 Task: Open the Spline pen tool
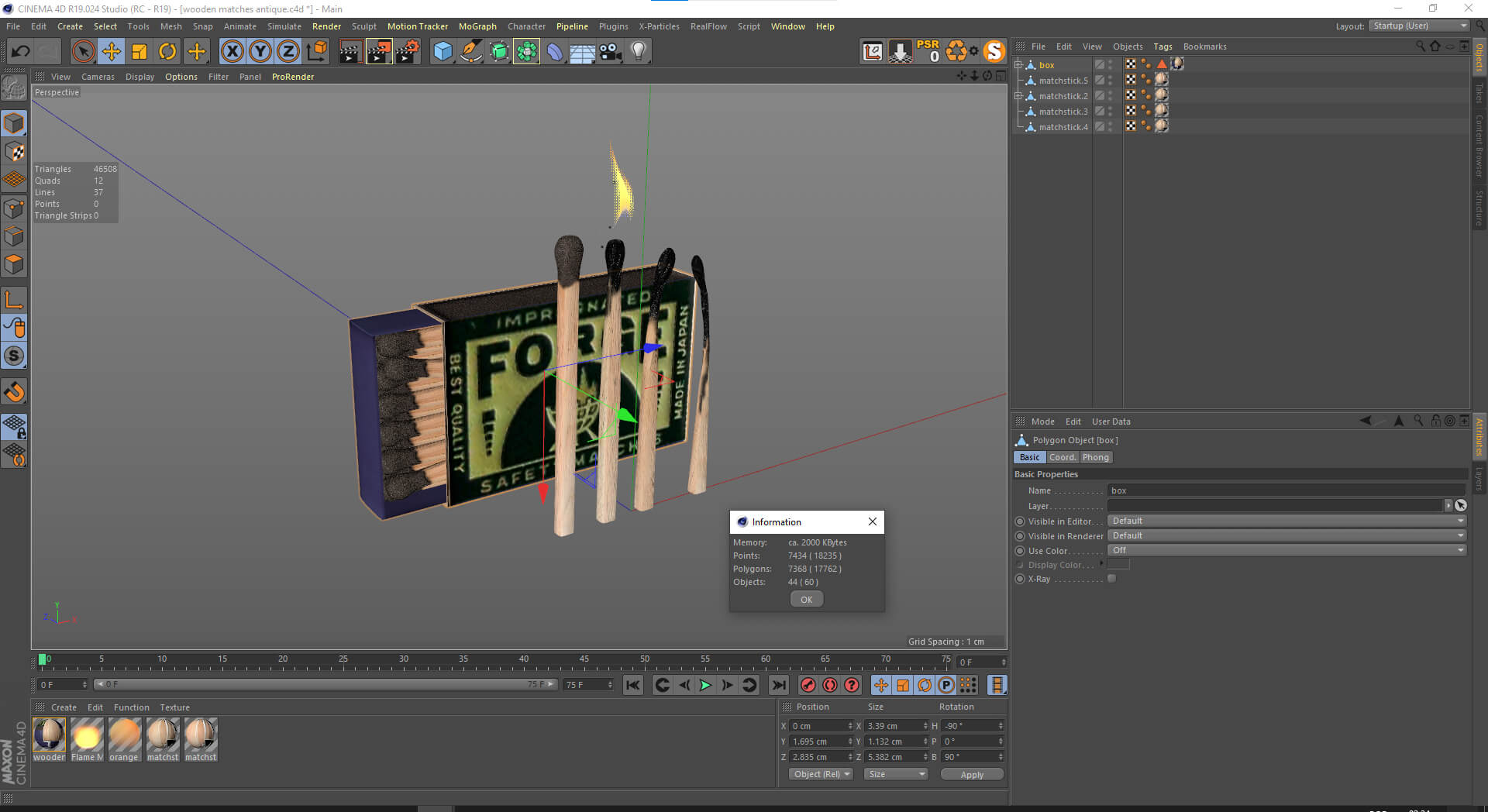[470, 52]
